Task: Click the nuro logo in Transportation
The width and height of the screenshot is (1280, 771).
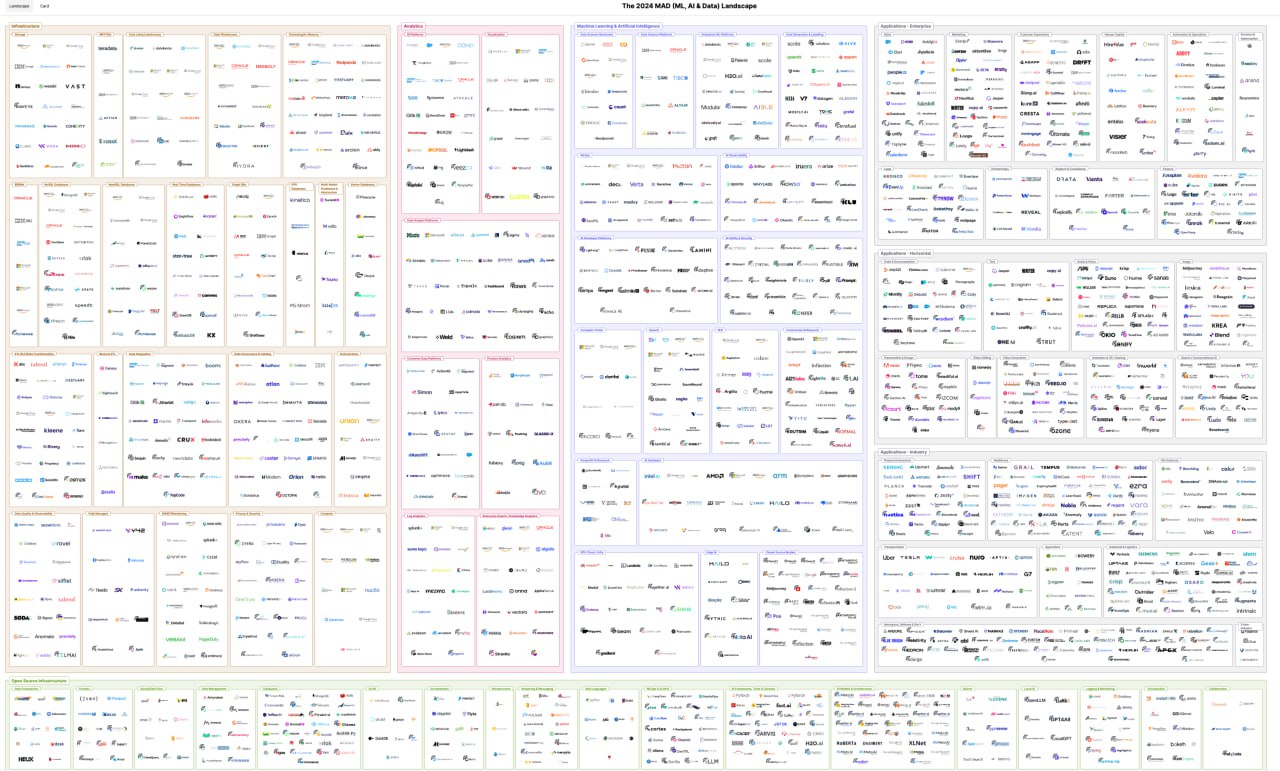Action: point(977,557)
